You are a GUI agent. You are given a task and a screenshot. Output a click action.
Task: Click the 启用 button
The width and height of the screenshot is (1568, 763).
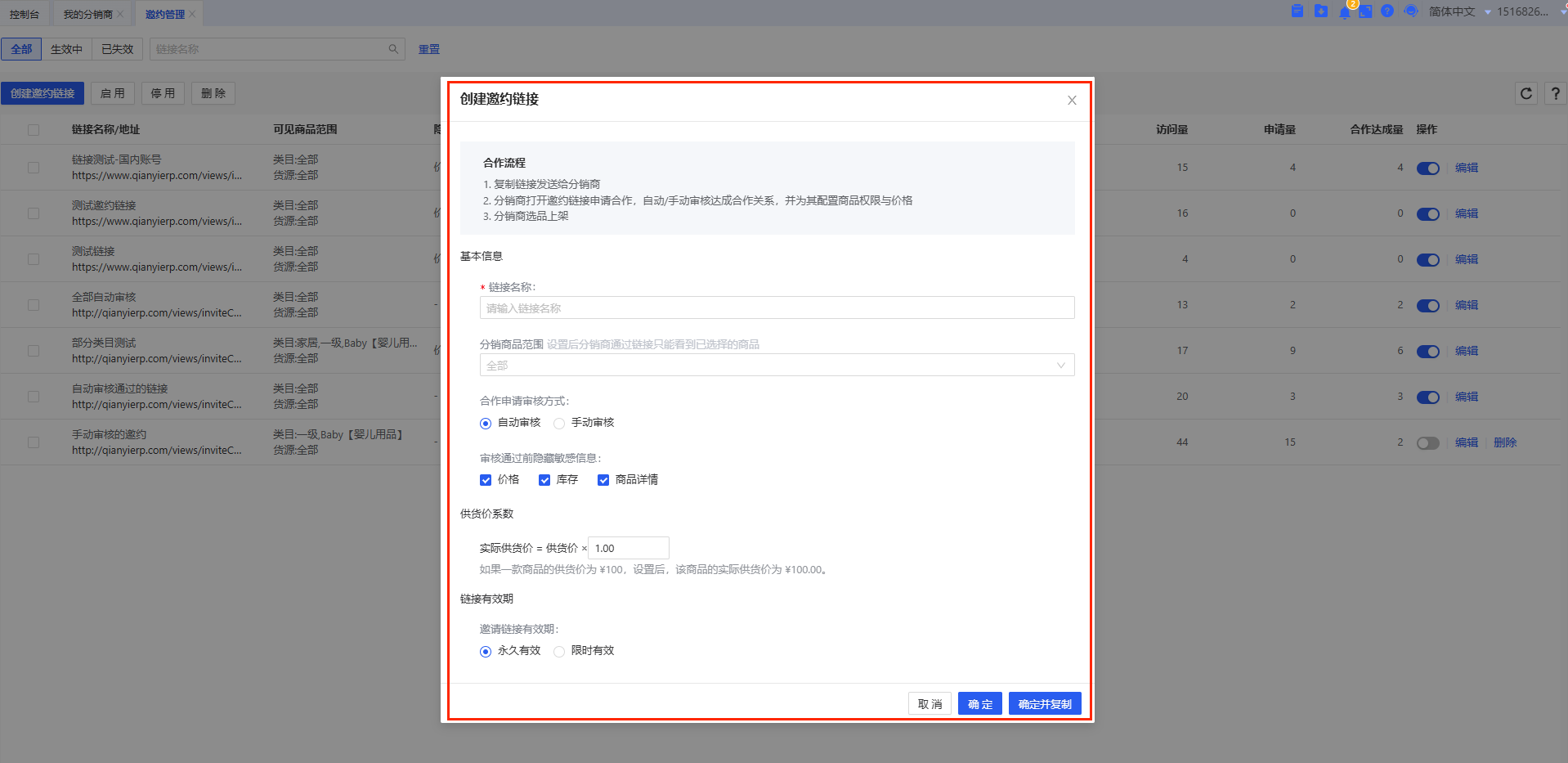pyautogui.click(x=113, y=93)
